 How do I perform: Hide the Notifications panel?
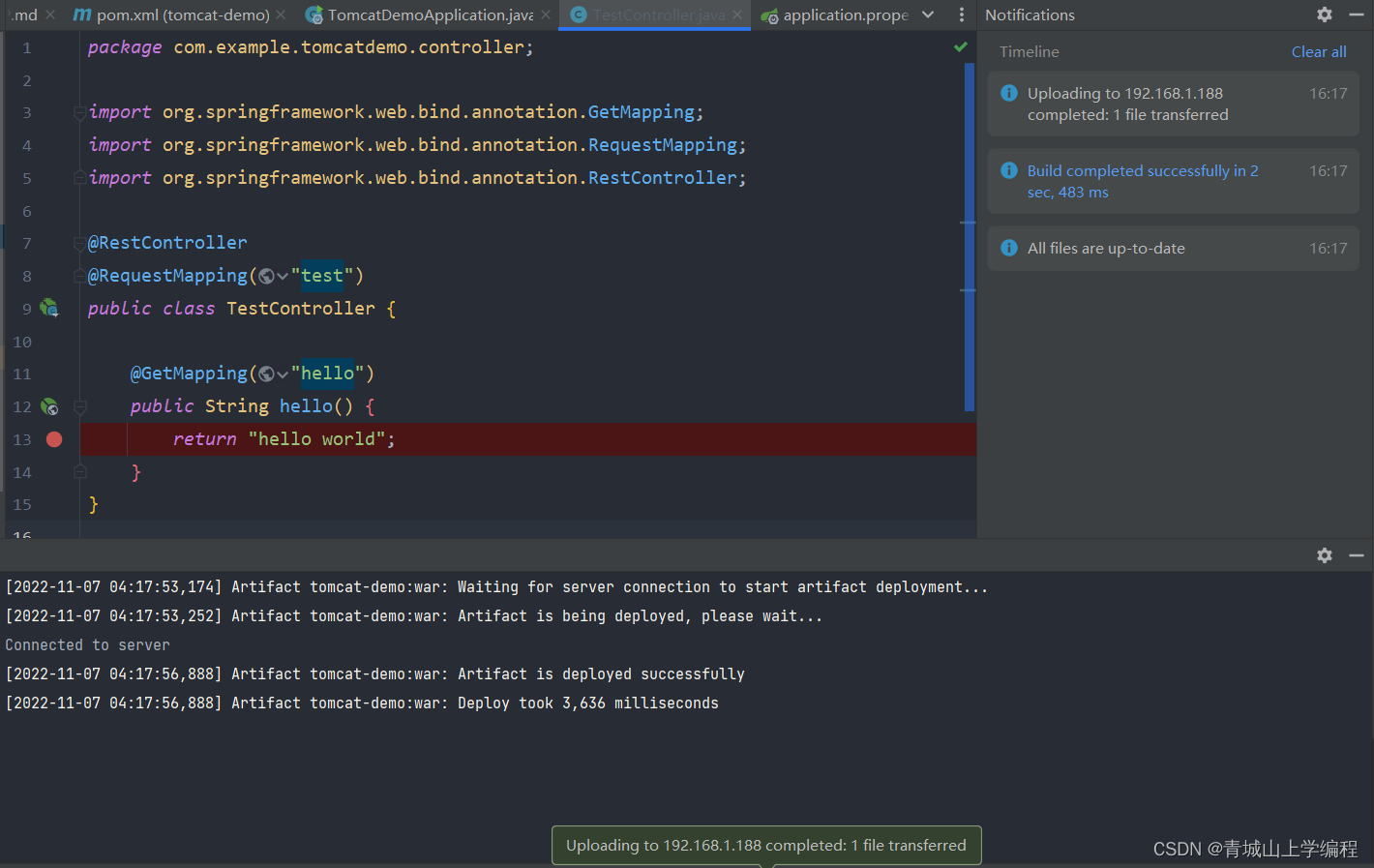[1357, 15]
